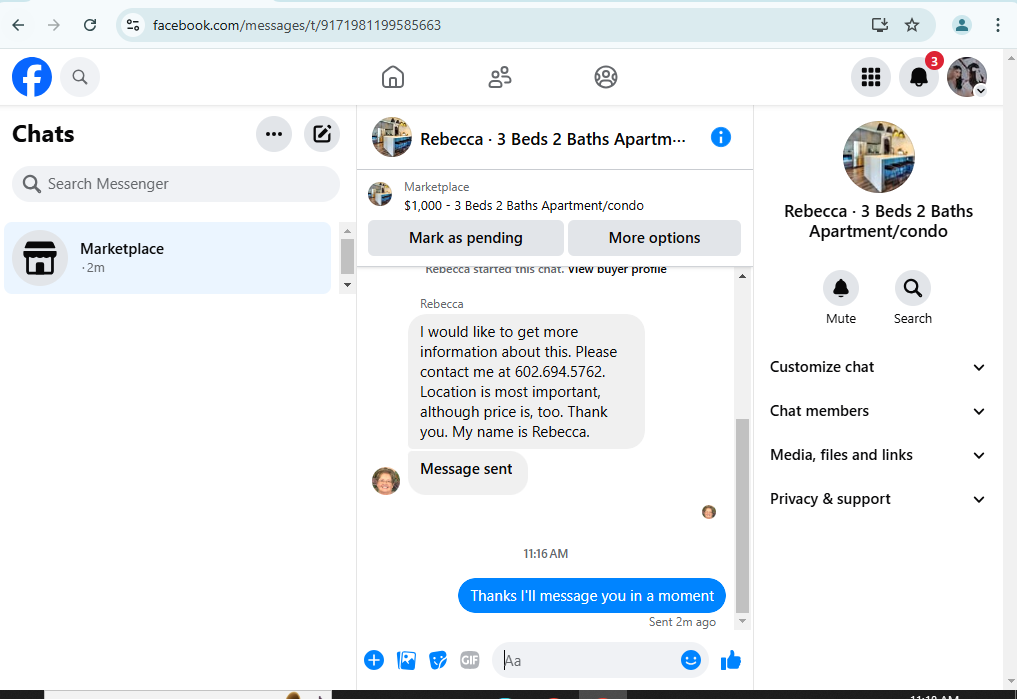1017x699 pixels.
Task: Attach a photo using image icon
Action: 406,660
